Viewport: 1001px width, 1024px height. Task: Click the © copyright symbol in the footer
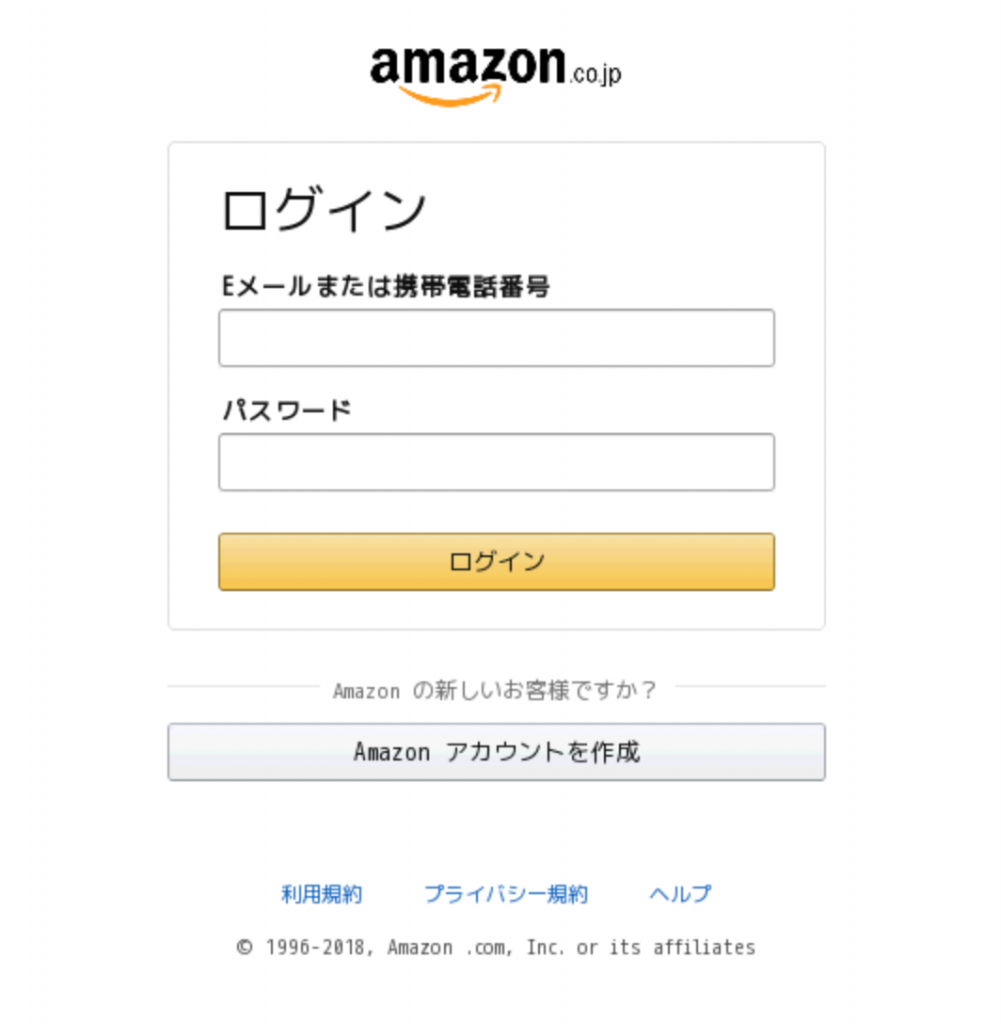point(245,947)
